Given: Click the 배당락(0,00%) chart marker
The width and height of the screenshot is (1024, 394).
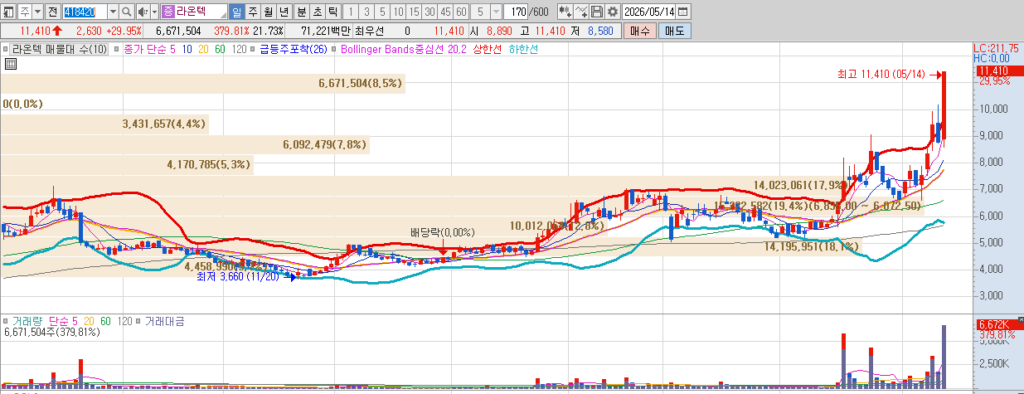Looking at the screenshot, I should [x=442, y=233].
